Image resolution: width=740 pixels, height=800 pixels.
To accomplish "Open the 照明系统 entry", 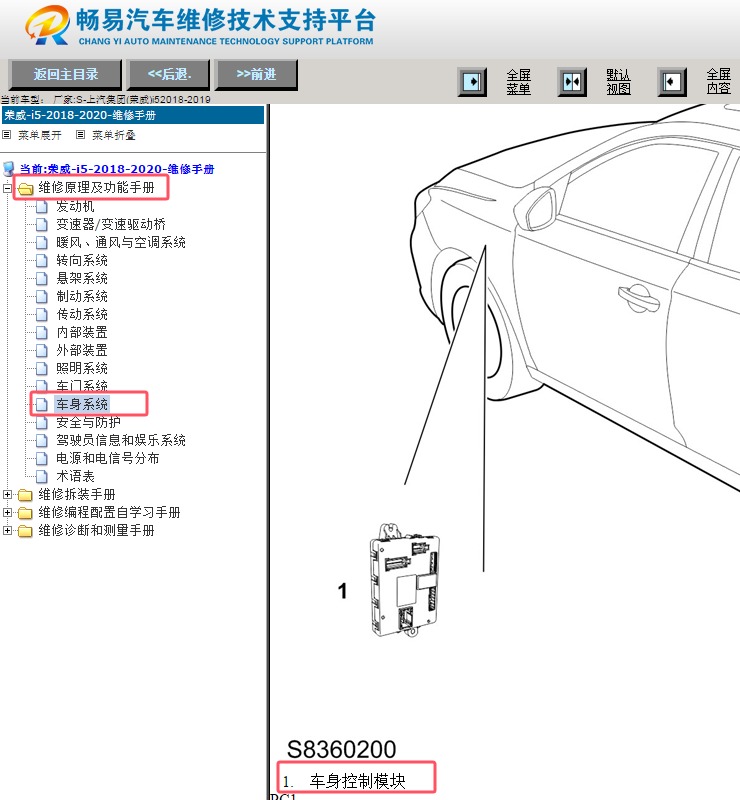I will point(82,368).
